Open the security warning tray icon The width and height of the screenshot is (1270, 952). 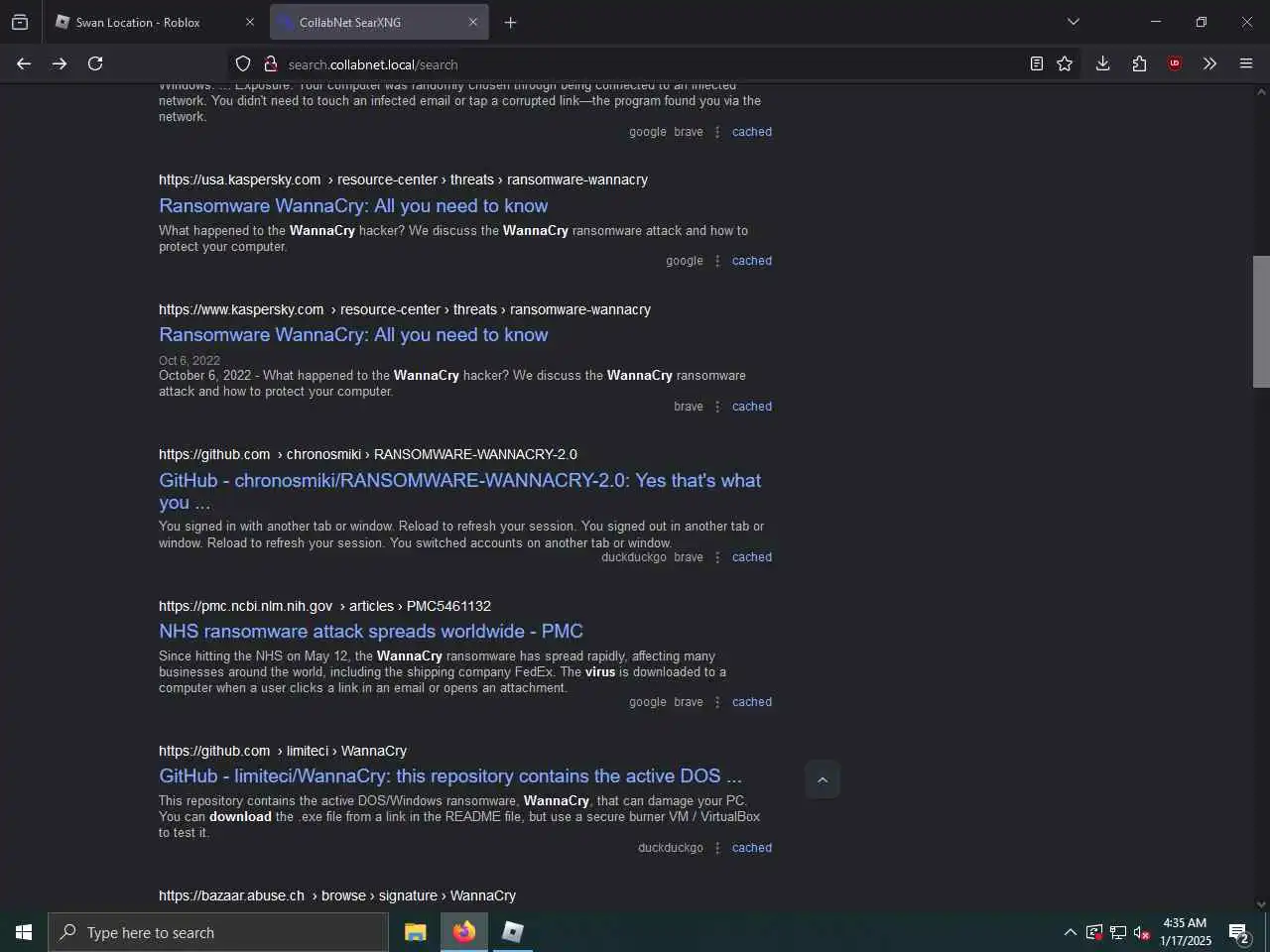pos(1094,932)
